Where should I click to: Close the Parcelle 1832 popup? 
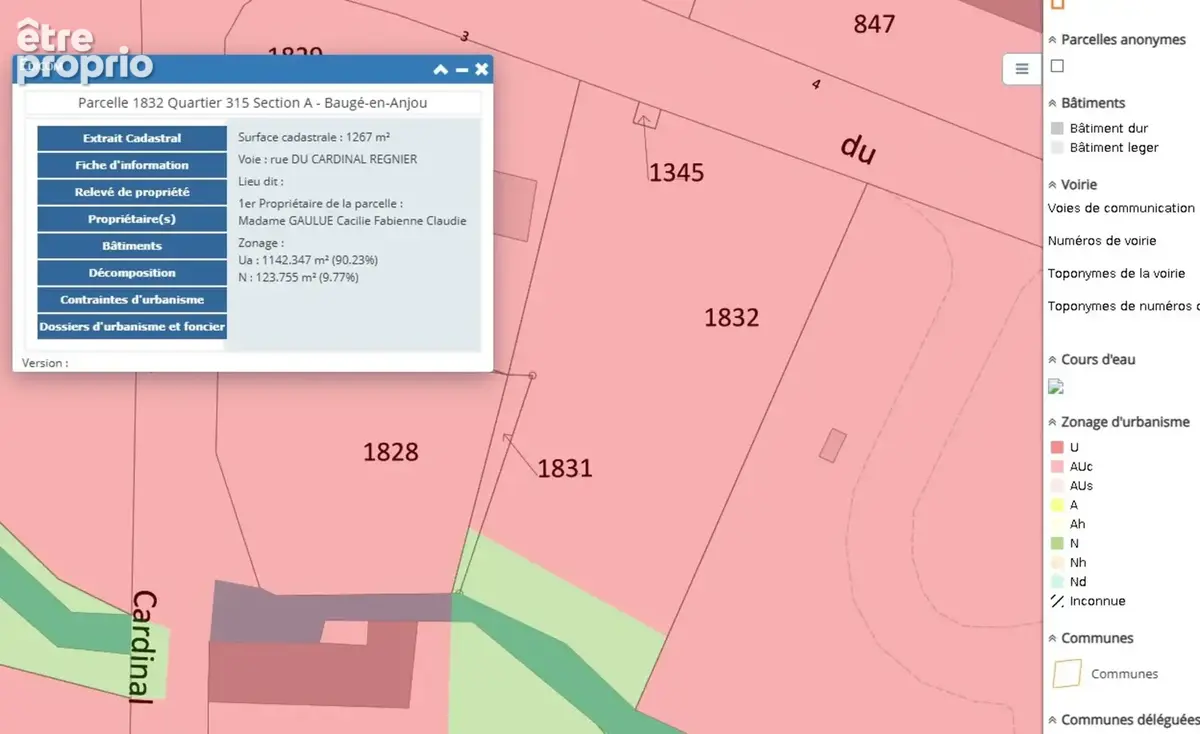click(x=481, y=69)
